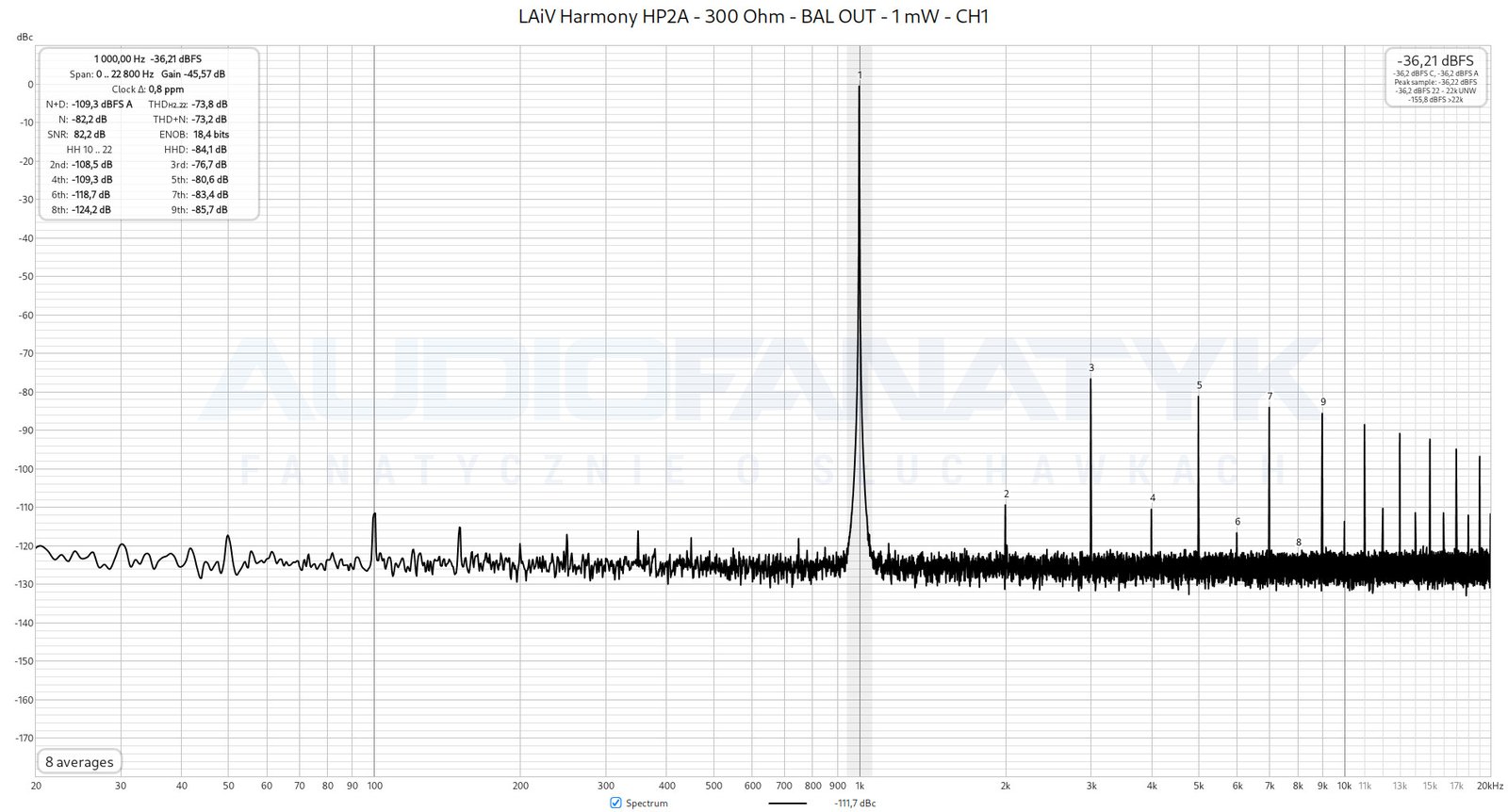Pick the 7th harmonic marker label
The height and width of the screenshot is (812, 1508).
pos(1270,397)
